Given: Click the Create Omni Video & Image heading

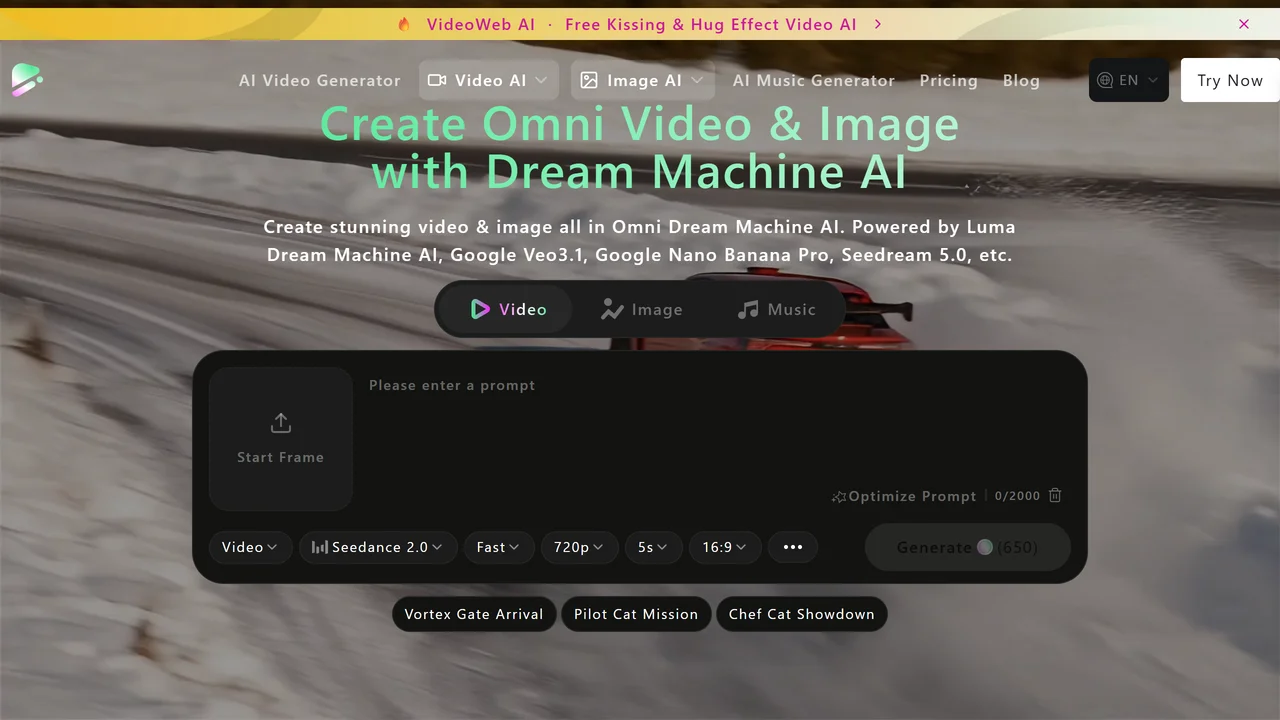Looking at the screenshot, I should [640, 148].
